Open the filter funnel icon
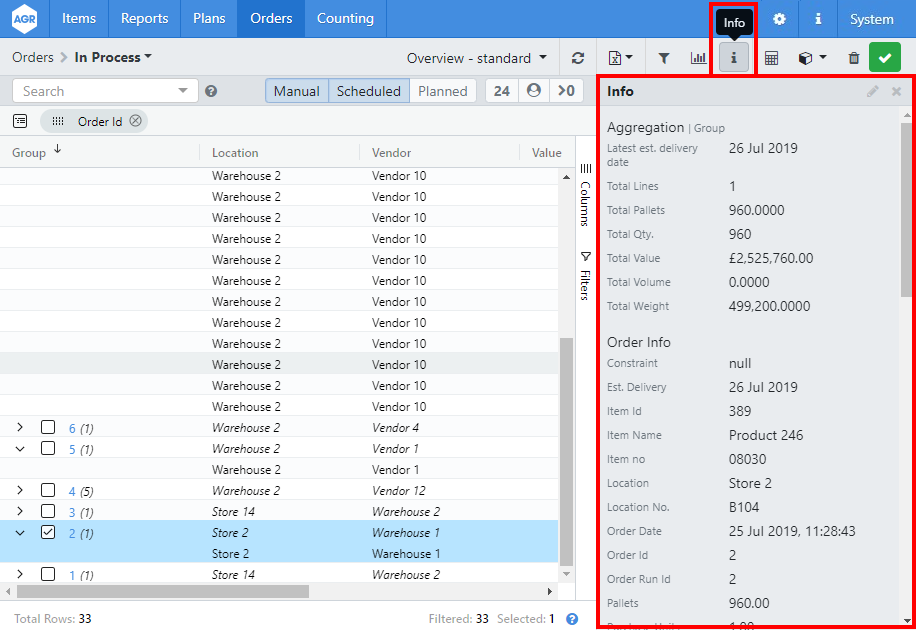The width and height of the screenshot is (916, 630). pyautogui.click(x=664, y=58)
